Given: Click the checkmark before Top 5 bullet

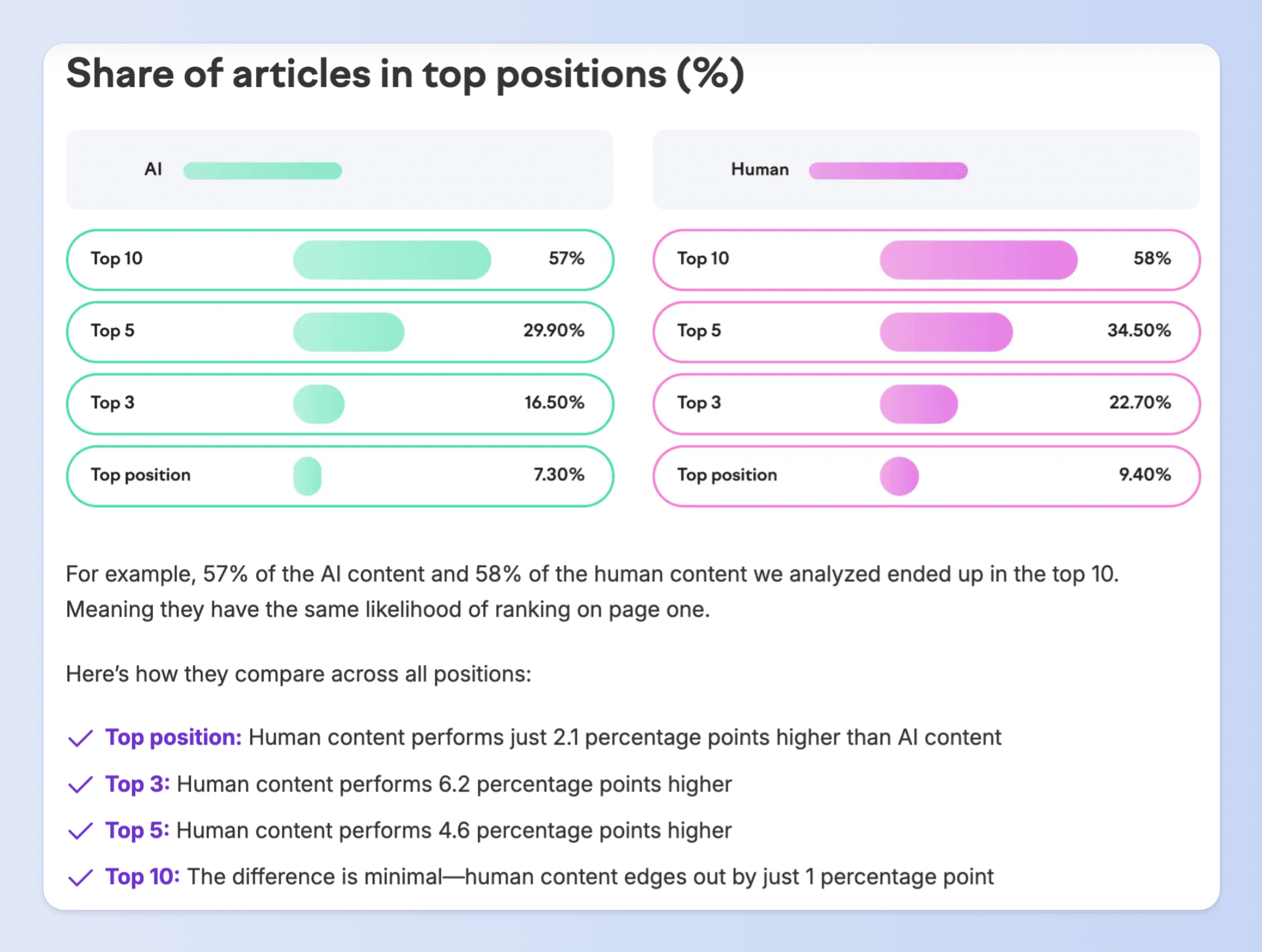Looking at the screenshot, I should [x=80, y=831].
